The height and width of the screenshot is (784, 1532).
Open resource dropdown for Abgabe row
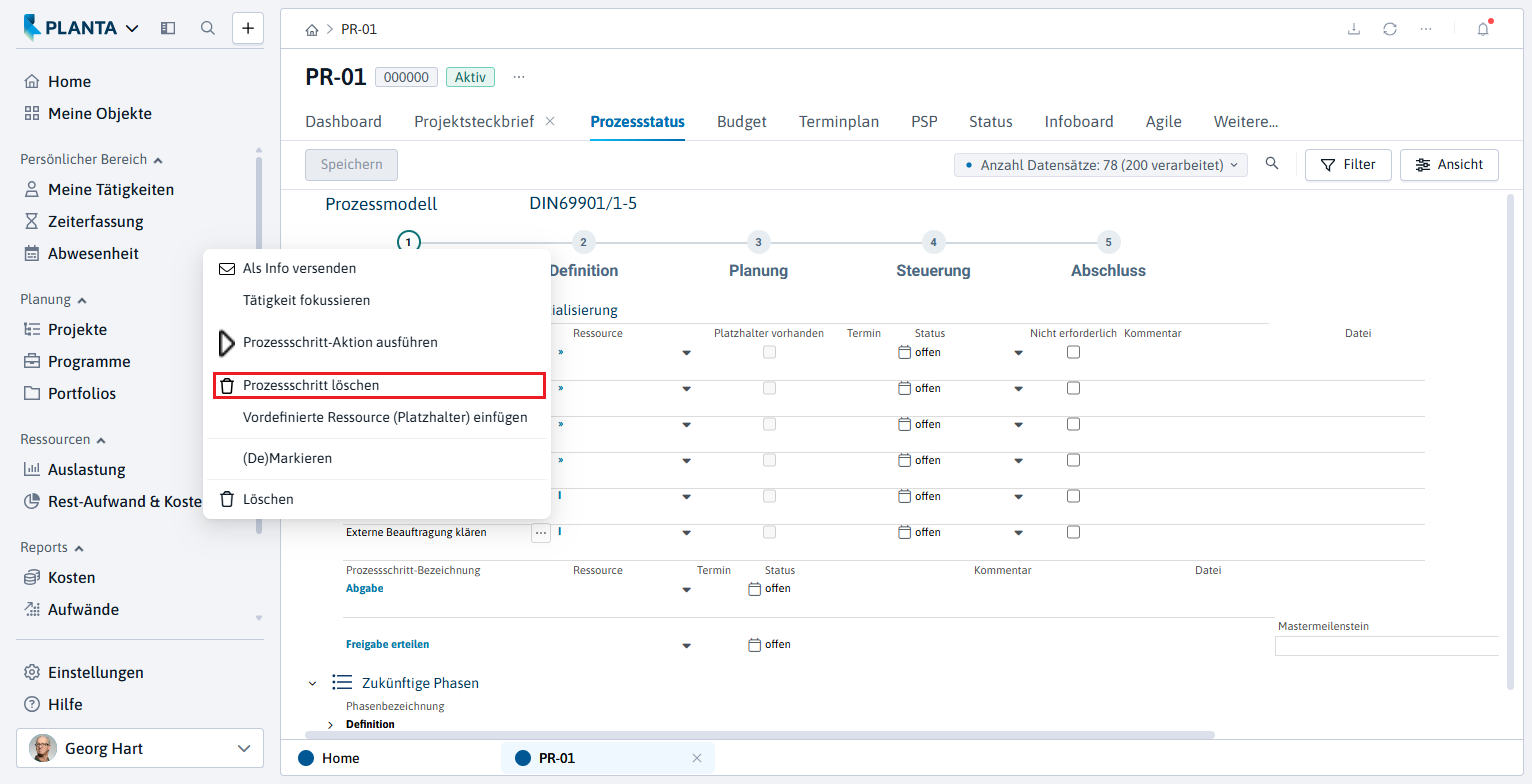click(x=686, y=590)
